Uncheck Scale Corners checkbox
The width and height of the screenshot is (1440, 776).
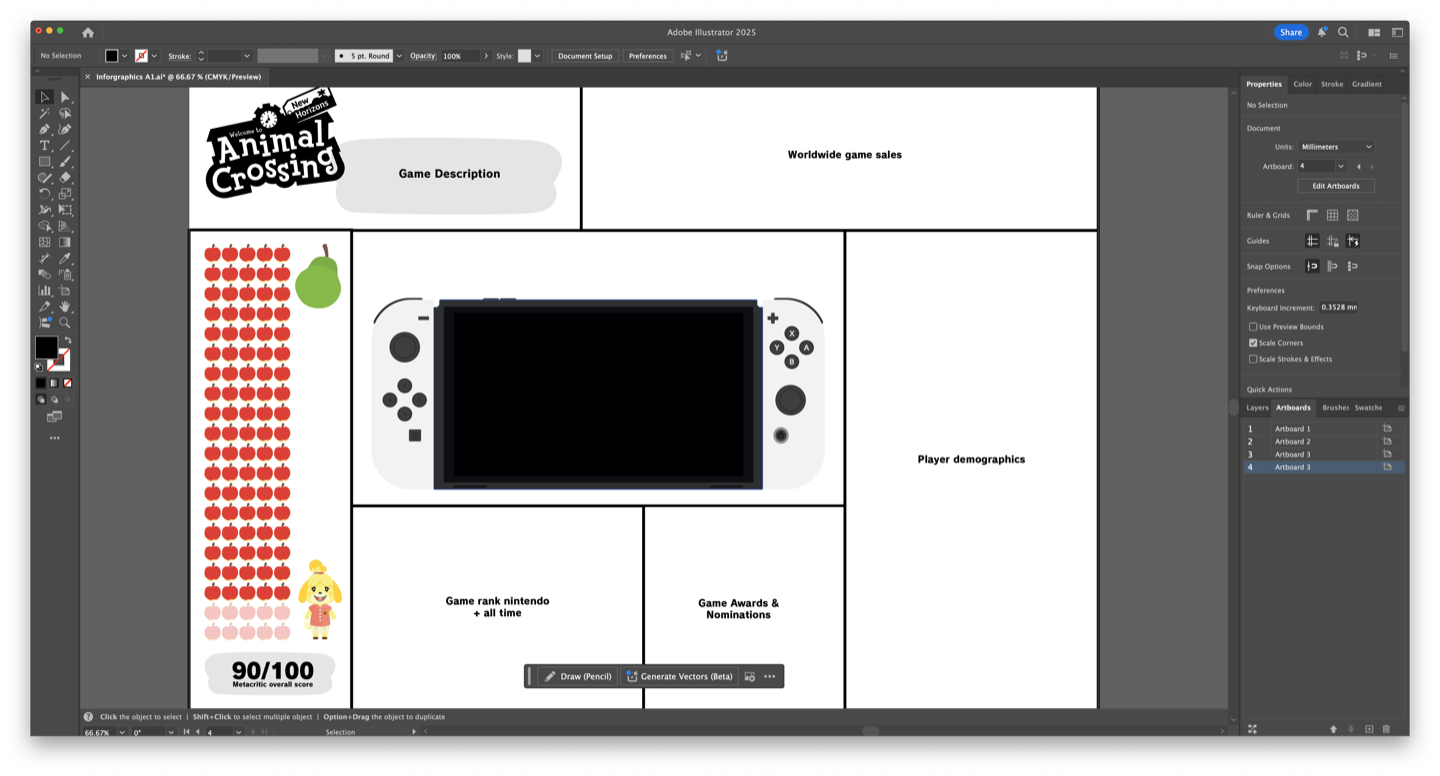coord(1253,343)
